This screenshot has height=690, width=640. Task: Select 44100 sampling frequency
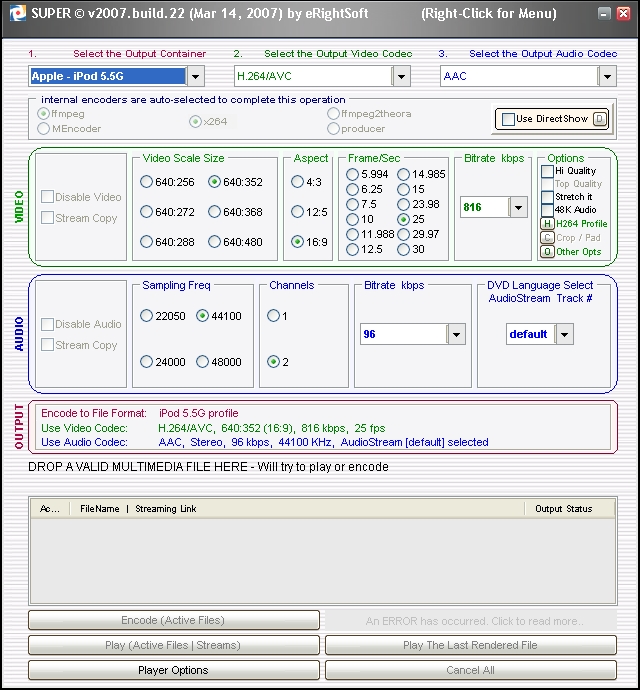point(202,316)
